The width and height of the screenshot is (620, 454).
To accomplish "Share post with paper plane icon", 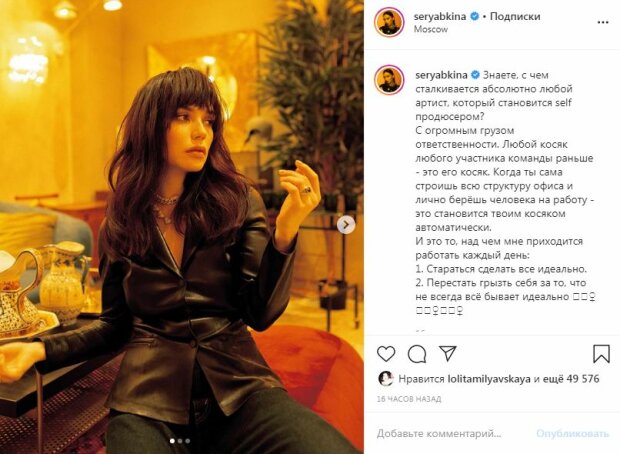I will point(448,353).
